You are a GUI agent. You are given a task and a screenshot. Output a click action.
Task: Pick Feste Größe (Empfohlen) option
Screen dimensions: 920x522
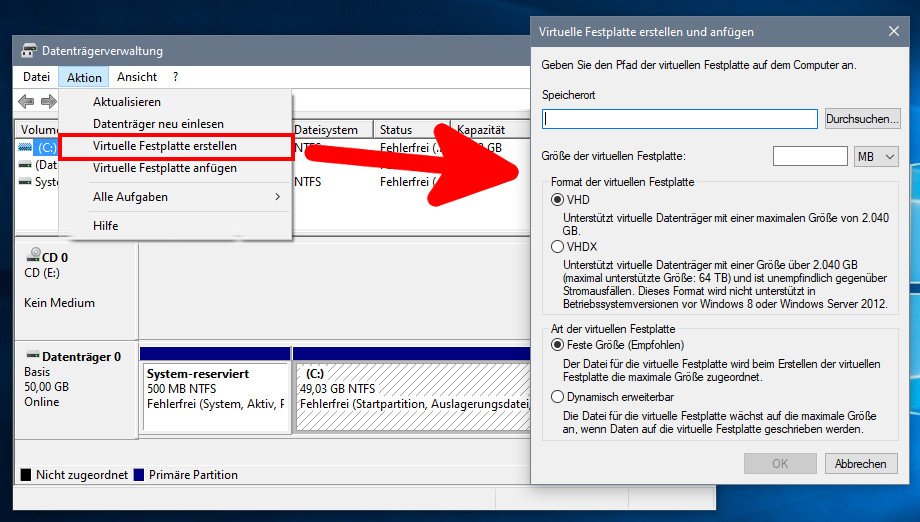coord(558,345)
